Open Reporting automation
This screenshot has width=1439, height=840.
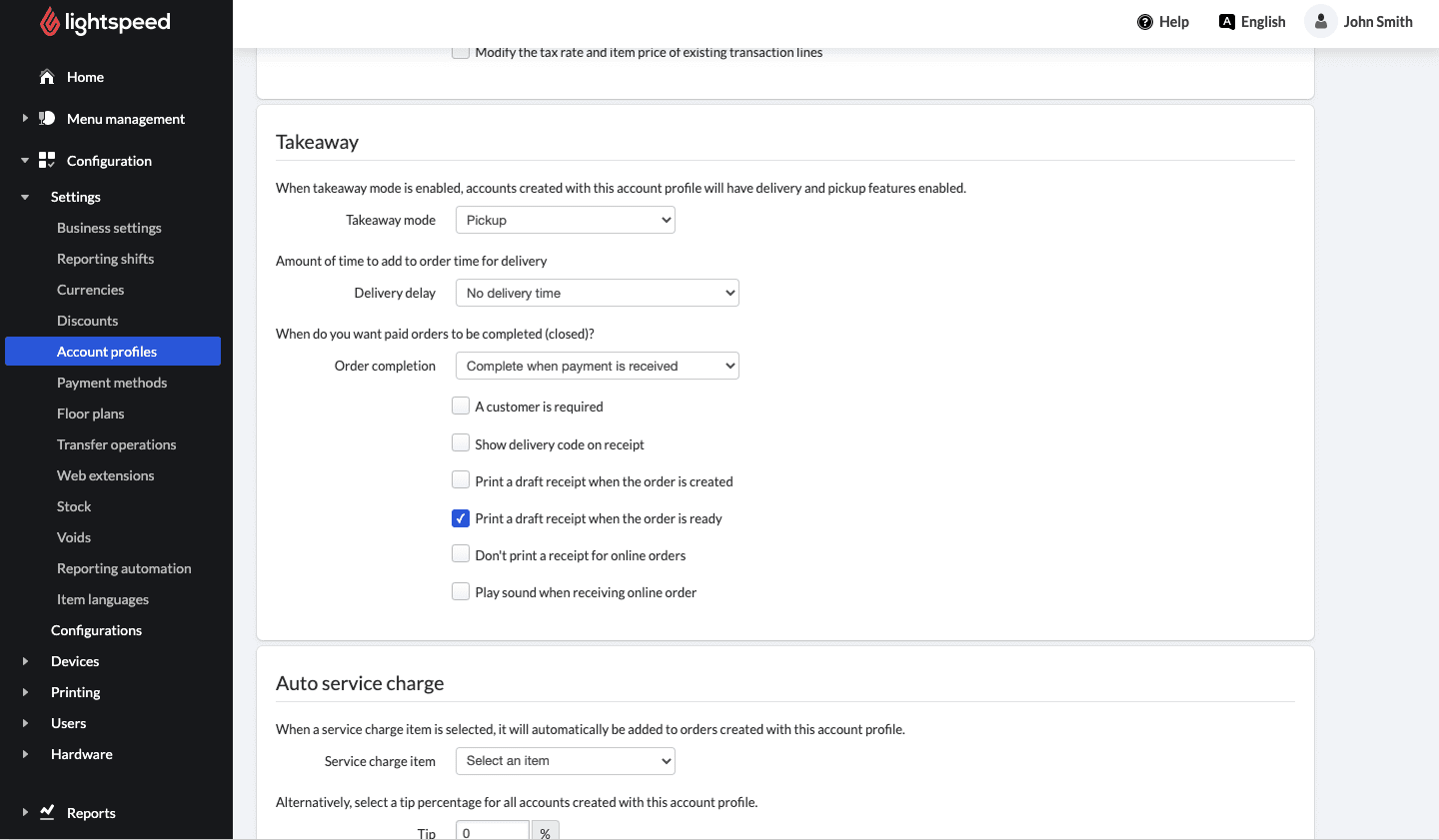[124, 568]
